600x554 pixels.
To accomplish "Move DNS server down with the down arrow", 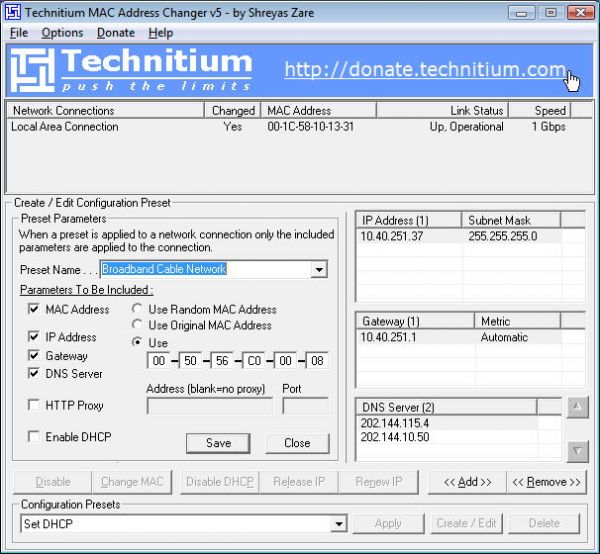I will pyautogui.click(x=577, y=451).
